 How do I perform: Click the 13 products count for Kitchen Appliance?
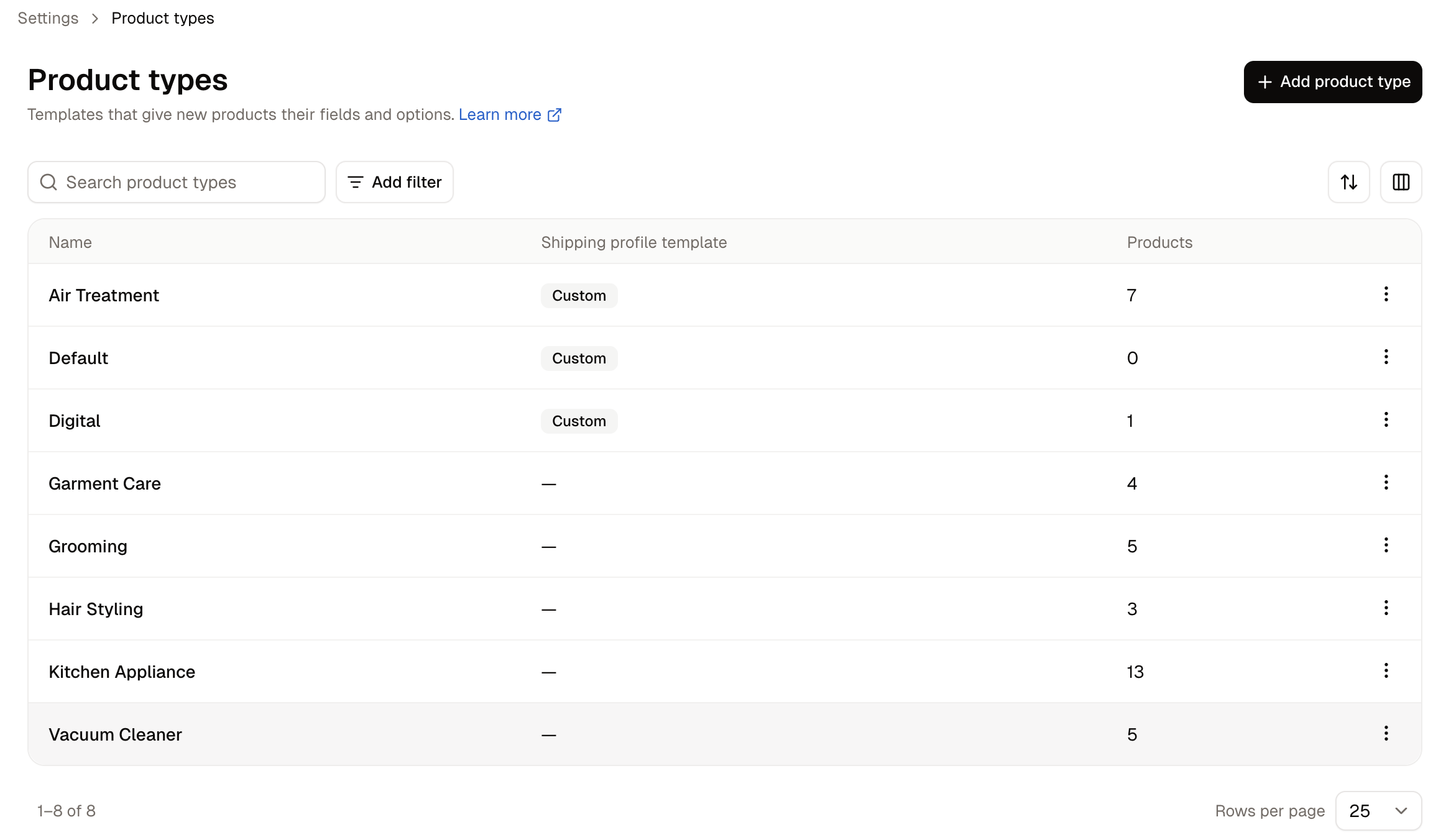tap(1135, 672)
